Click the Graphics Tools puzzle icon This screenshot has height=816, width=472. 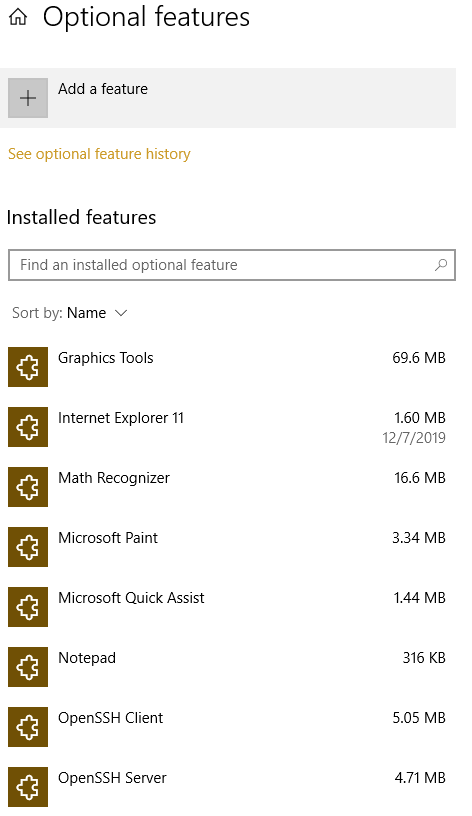click(28, 367)
